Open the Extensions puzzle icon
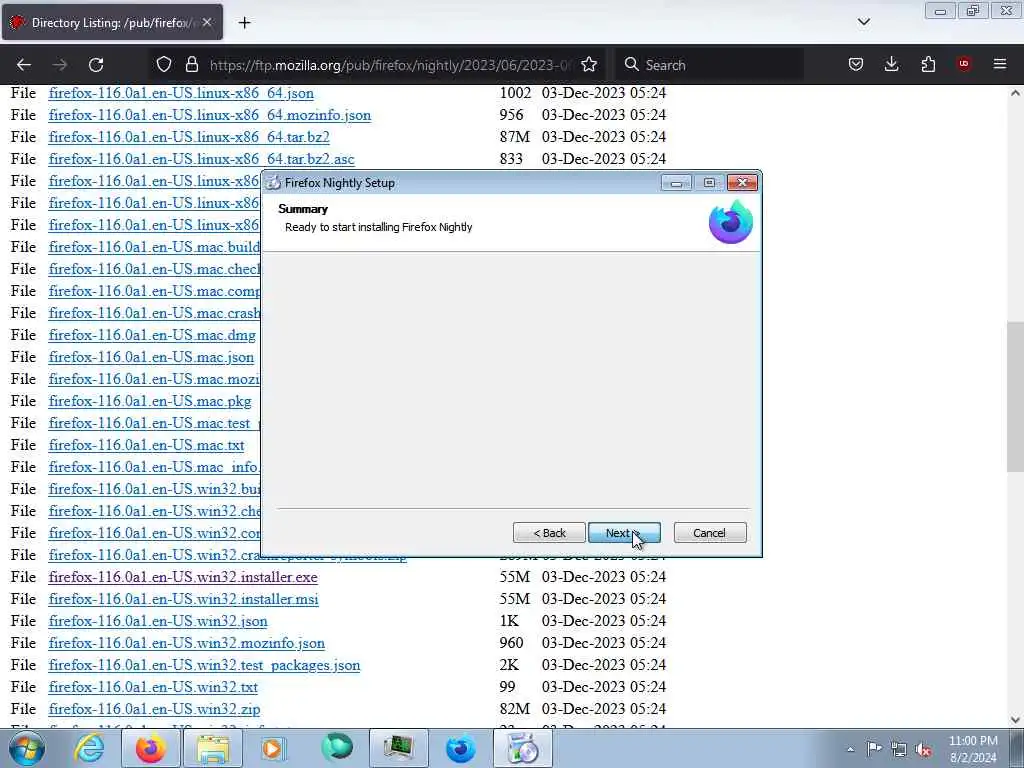 [x=928, y=64]
